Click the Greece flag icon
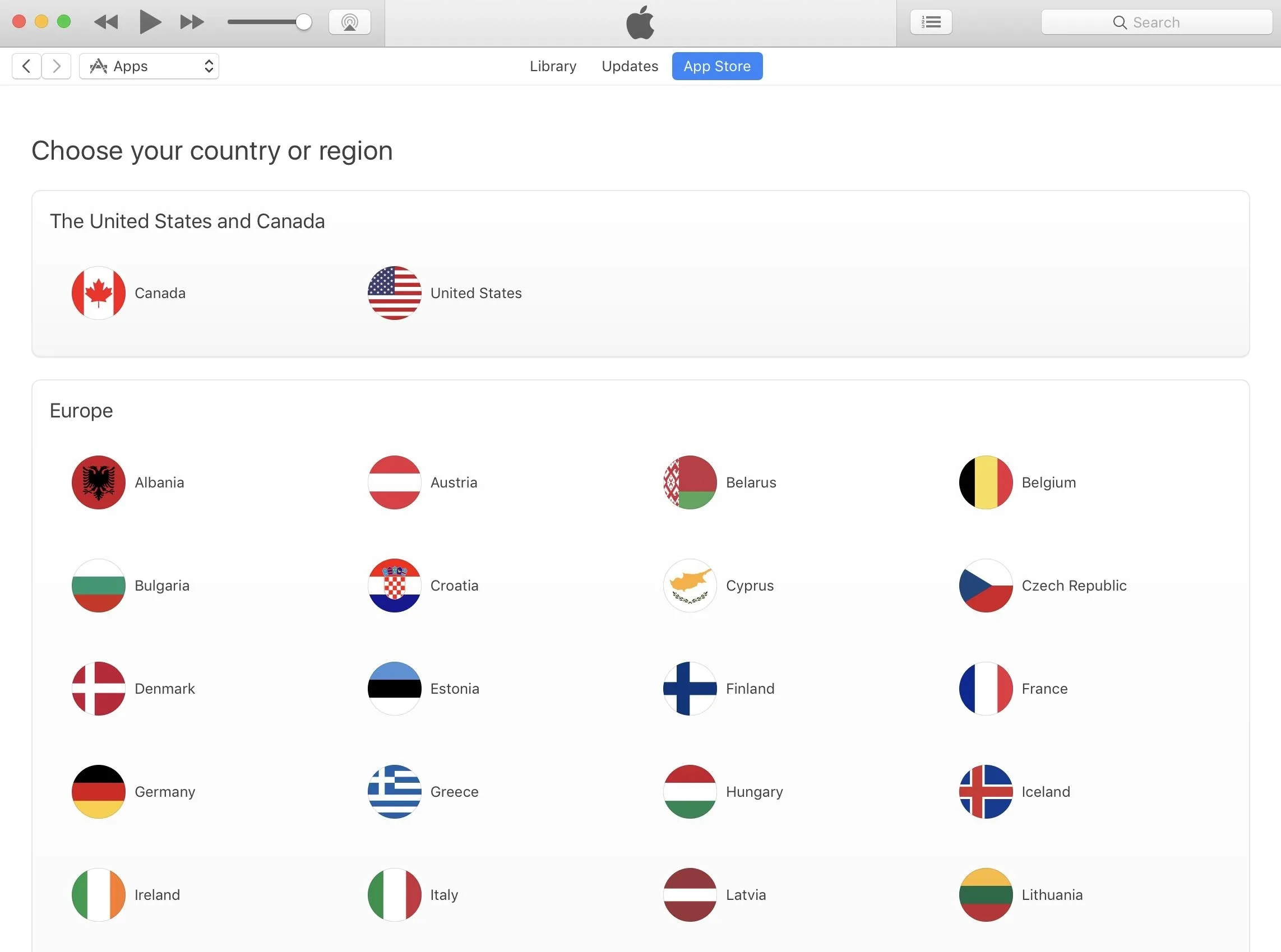Viewport: 1281px width, 952px height. click(394, 790)
